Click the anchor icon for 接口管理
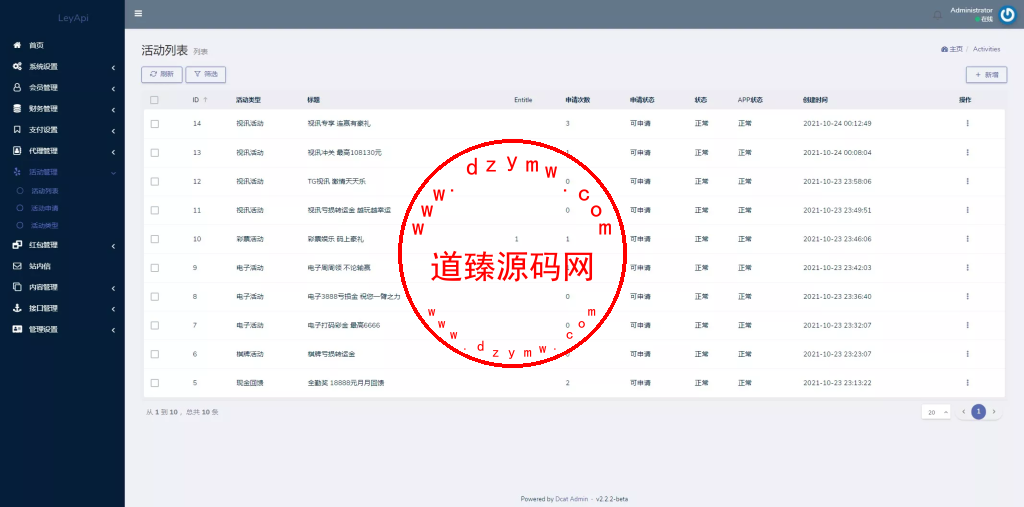Screen dimensions: 1024x507 (x=18, y=308)
